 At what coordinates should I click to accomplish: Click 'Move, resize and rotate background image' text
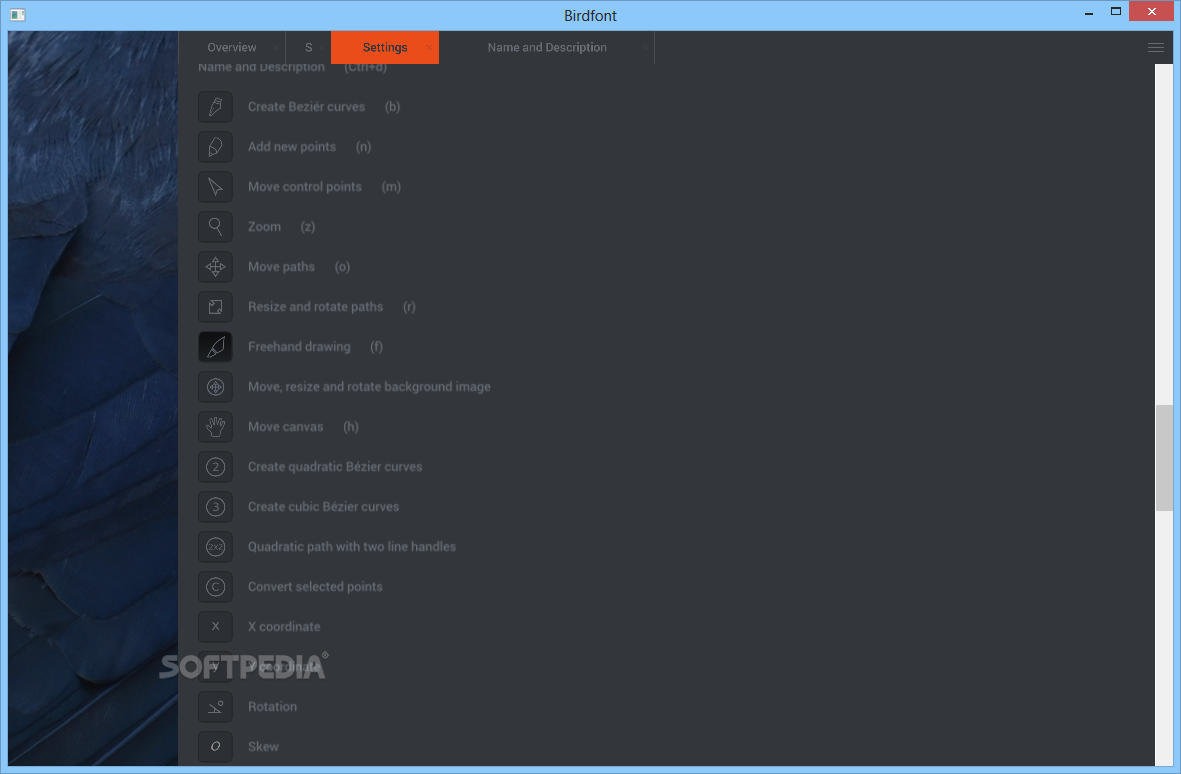click(x=369, y=386)
